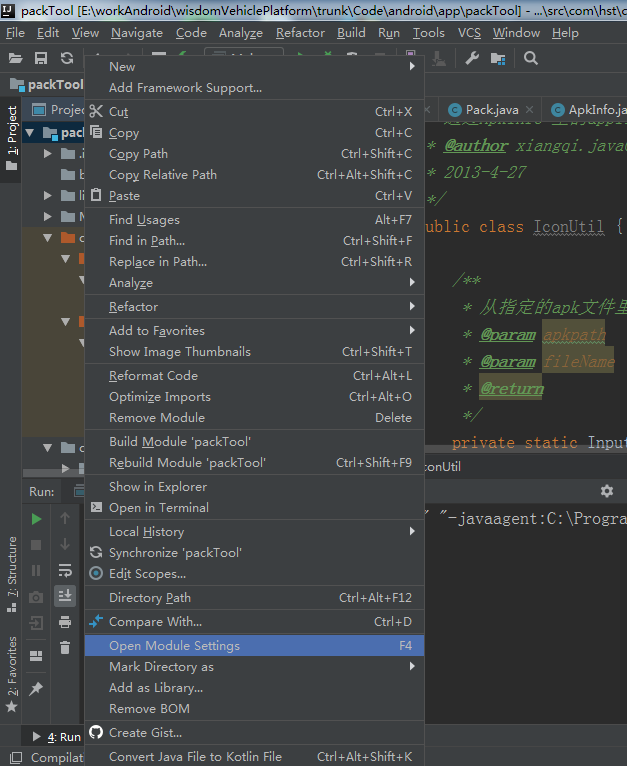Open the VCS menu in menu bar
Viewport: 627px width, 766px height.
(x=469, y=33)
